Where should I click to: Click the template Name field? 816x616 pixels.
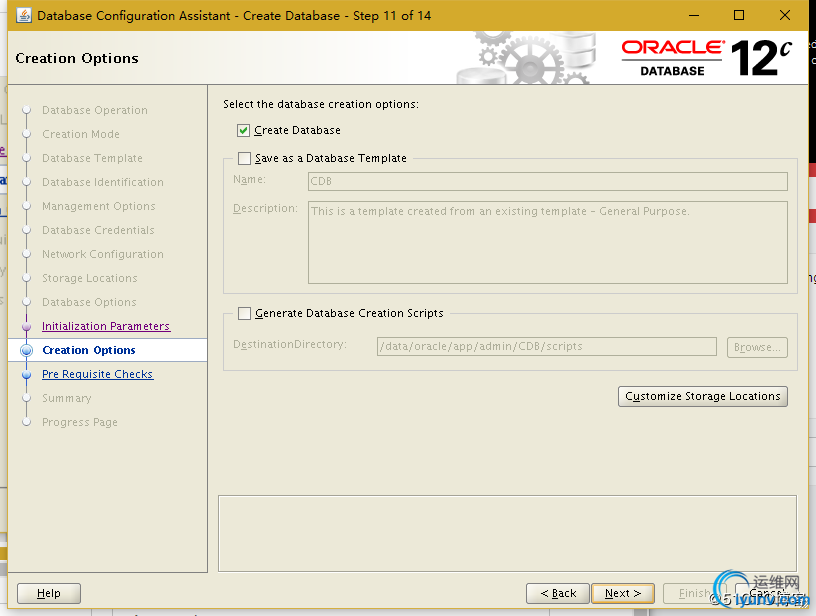tap(547, 182)
